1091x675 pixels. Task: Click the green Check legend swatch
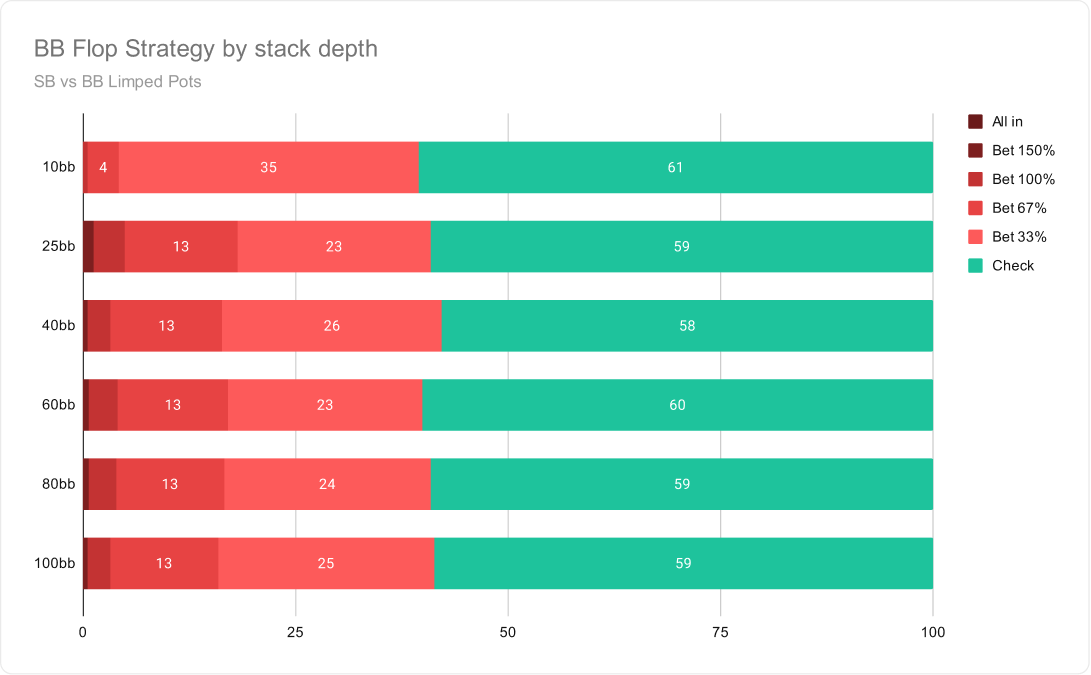pyautogui.click(x=975, y=266)
